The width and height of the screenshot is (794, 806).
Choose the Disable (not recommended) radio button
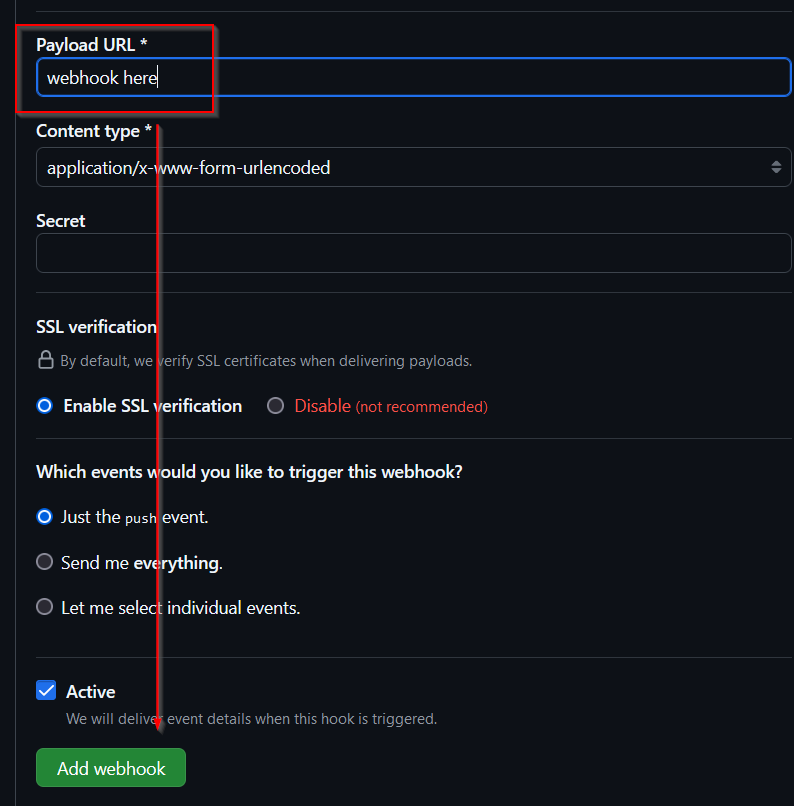(275, 406)
